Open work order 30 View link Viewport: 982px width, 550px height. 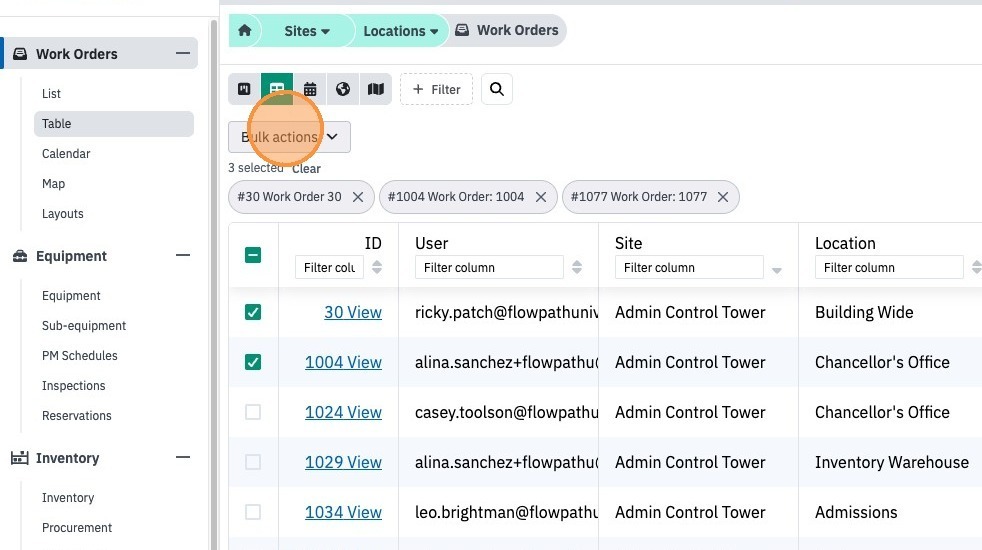pyautogui.click(x=353, y=312)
